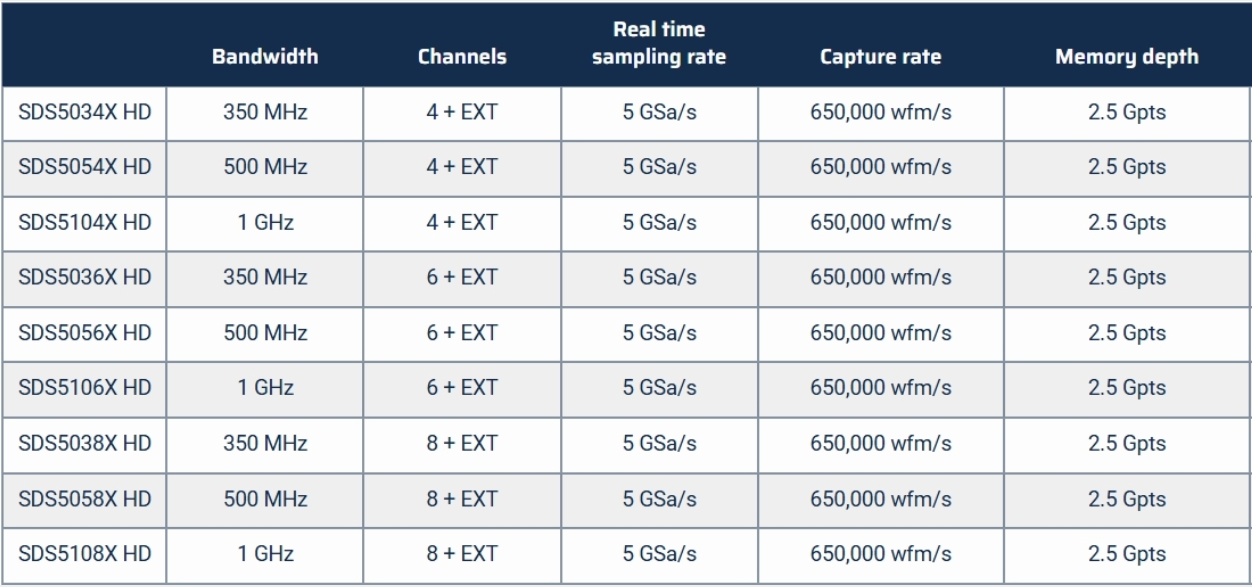The image size is (1252, 587).
Task: Click the Real time sampling rate header
Action: (659, 44)
